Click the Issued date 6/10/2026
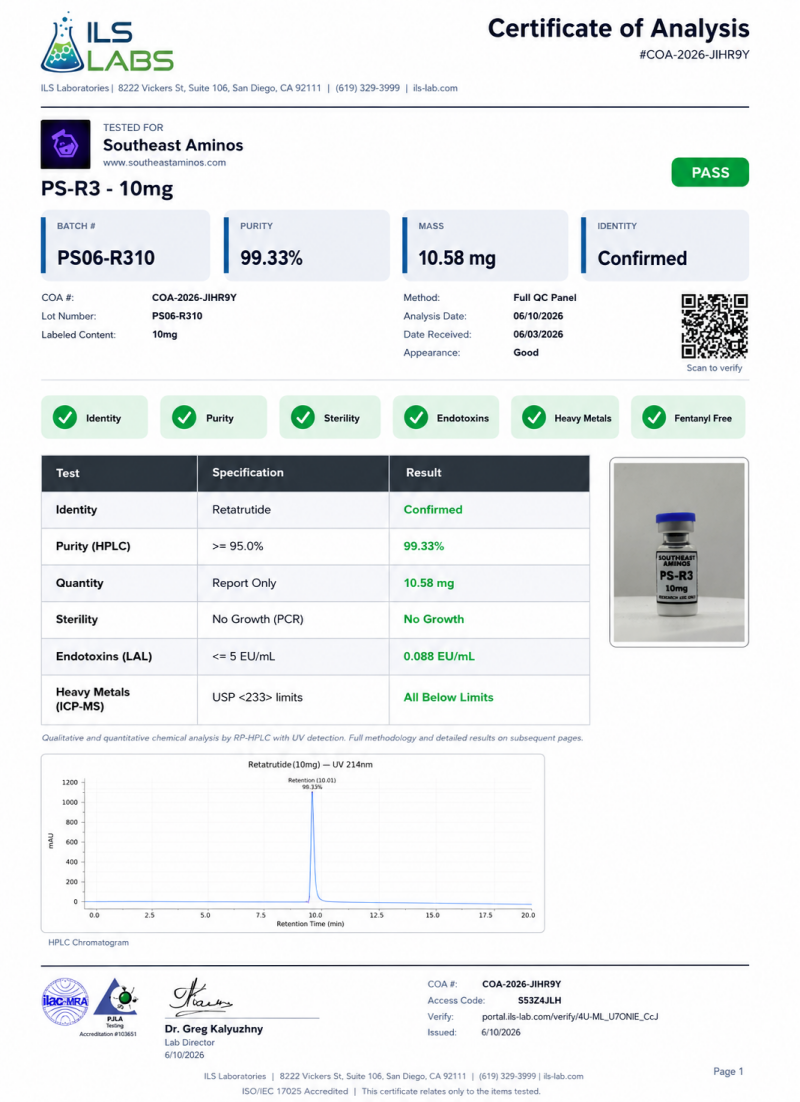The image size is (800, 1102). pos(501,1032)
